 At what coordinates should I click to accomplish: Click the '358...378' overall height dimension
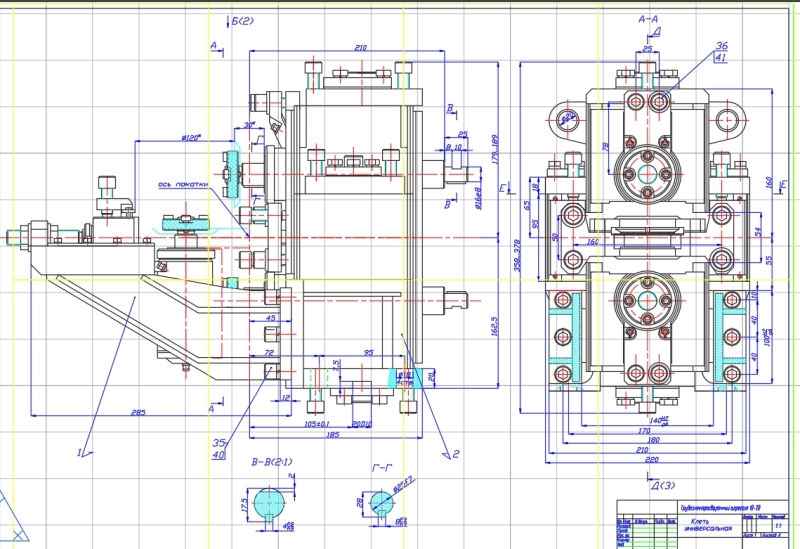(517, 255)
